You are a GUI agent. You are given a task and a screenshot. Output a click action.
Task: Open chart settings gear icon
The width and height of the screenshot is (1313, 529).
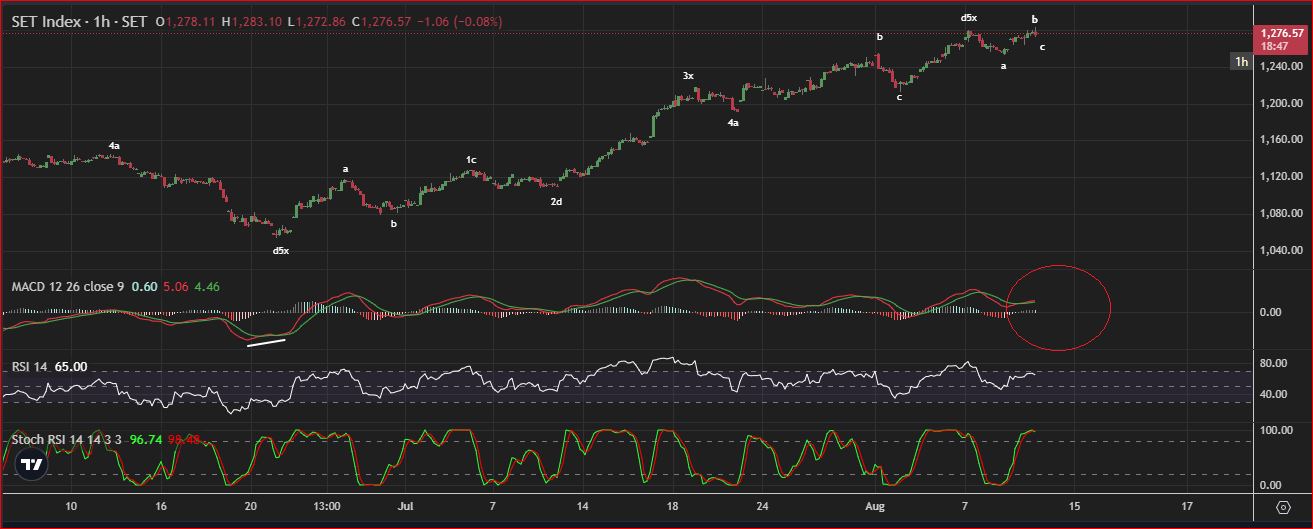coord(1283,508)
